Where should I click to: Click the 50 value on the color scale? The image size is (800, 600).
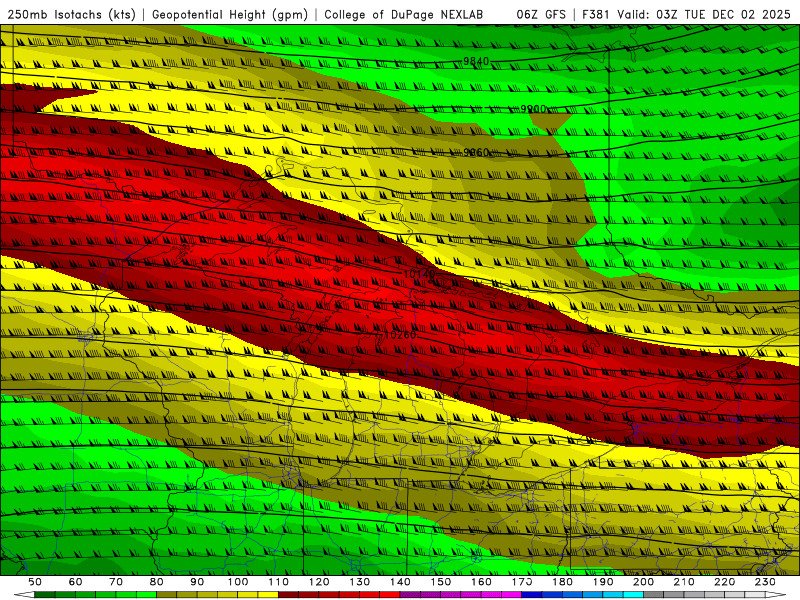tap(35, 582)
